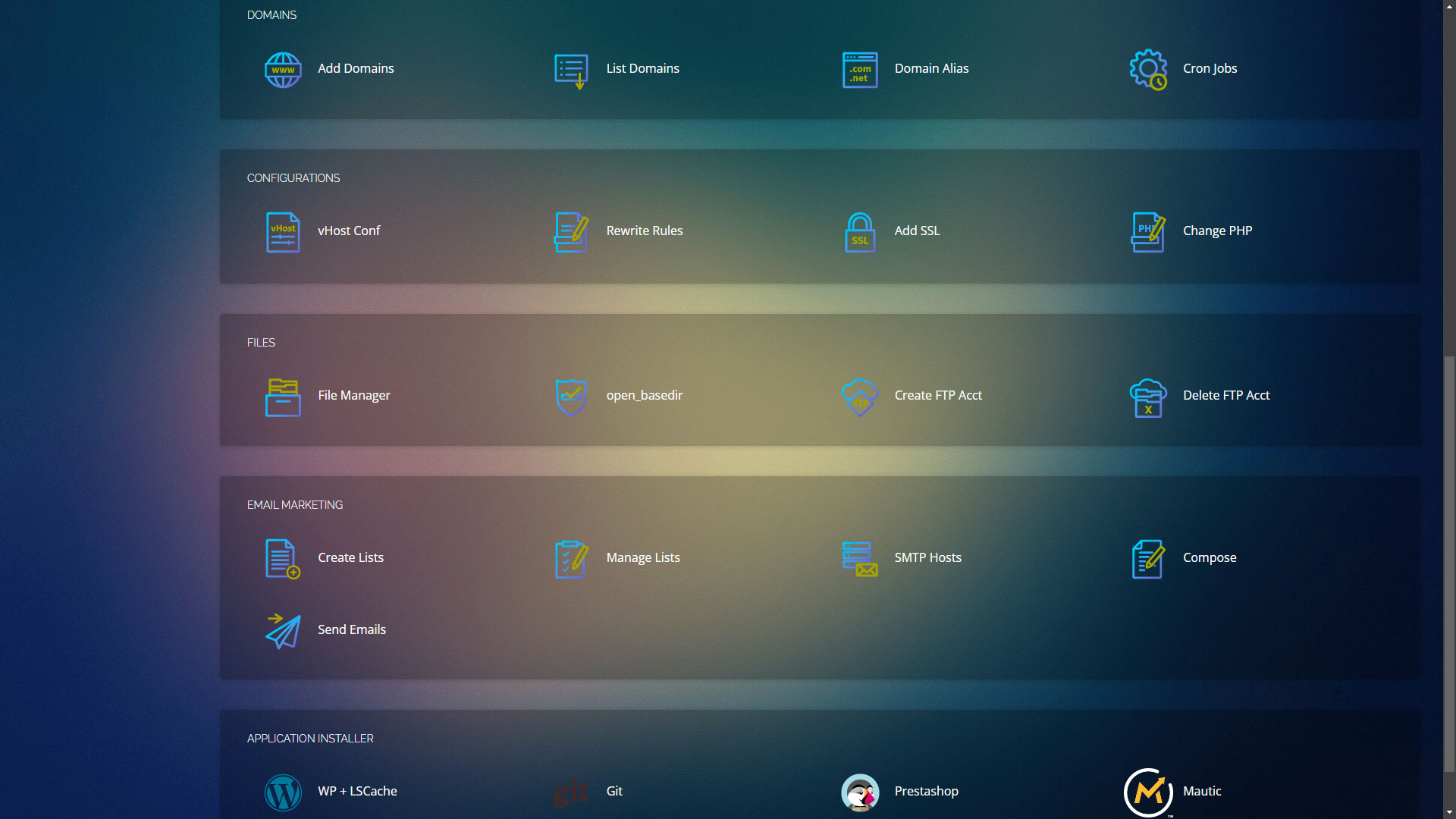1456x819 pixels.
Task: Click the Mautic logo icon
Action: 1148,792
